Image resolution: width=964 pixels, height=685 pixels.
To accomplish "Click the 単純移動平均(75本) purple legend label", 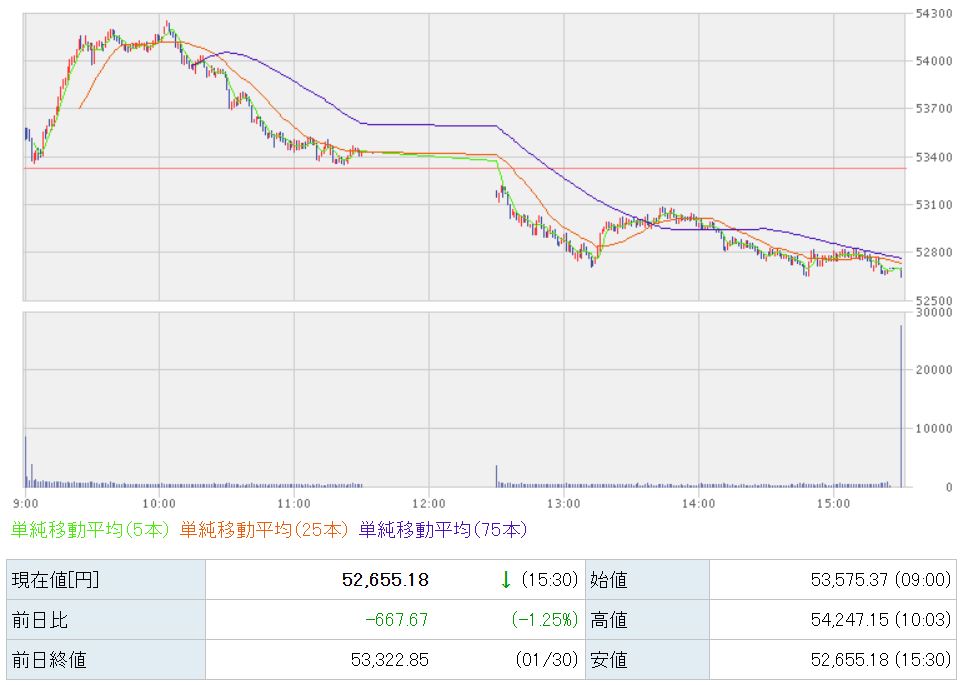I will click(442, 529).
